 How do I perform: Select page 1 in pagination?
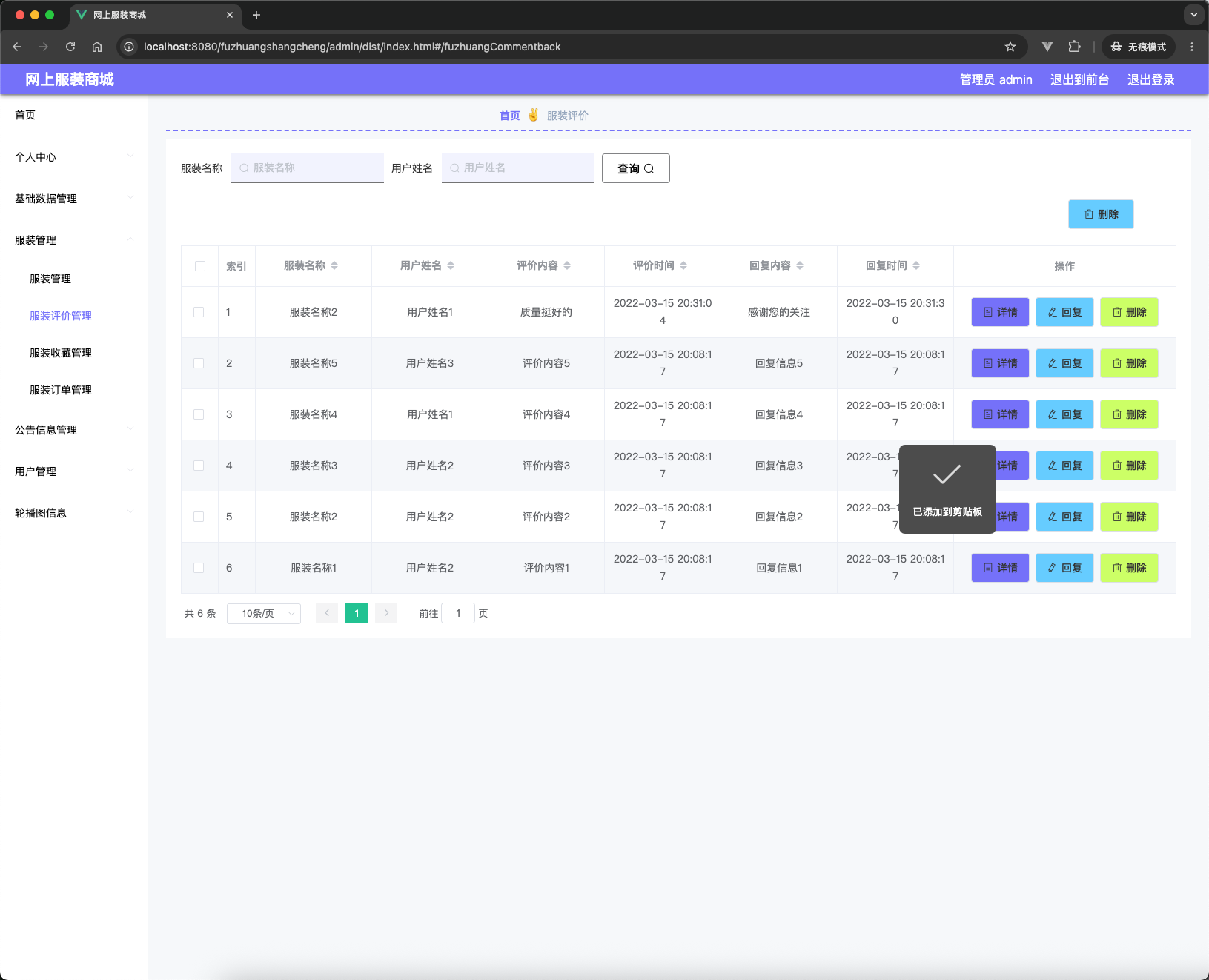[x=357, y=613]
